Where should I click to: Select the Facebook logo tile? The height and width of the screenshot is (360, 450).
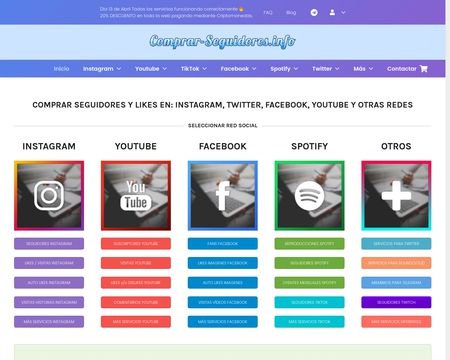point(223,196)
